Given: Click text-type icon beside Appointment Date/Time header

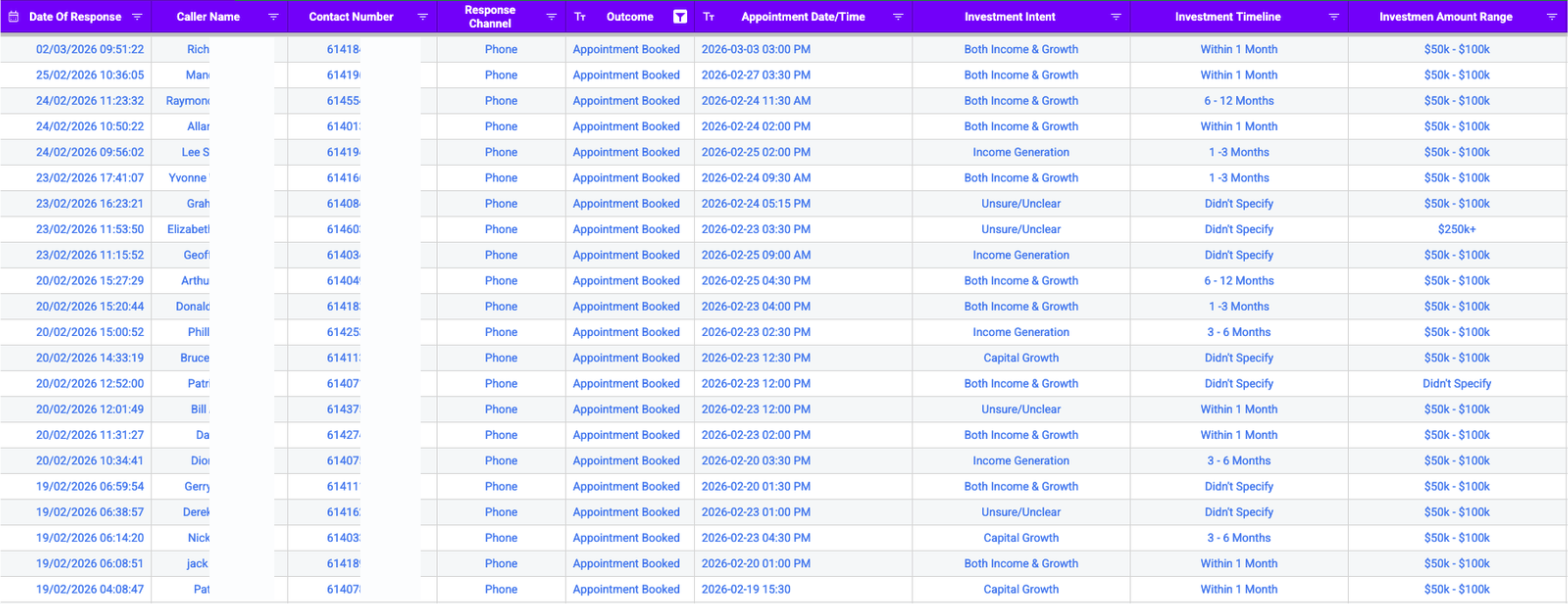Looking at the screenshot, I should tap(709, 17).
